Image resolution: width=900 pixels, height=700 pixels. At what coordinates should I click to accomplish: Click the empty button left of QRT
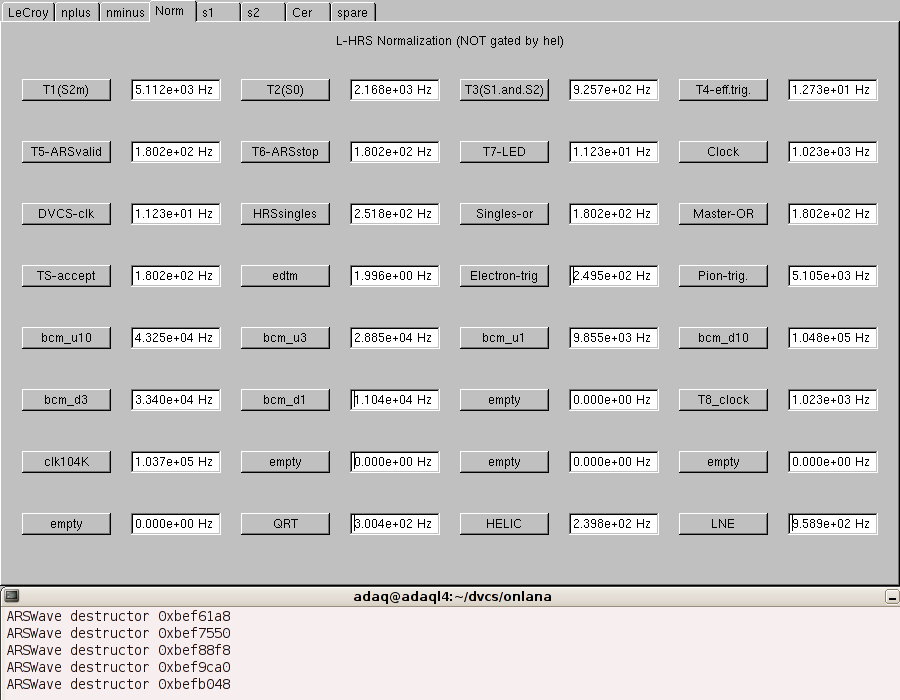point(66,523)
